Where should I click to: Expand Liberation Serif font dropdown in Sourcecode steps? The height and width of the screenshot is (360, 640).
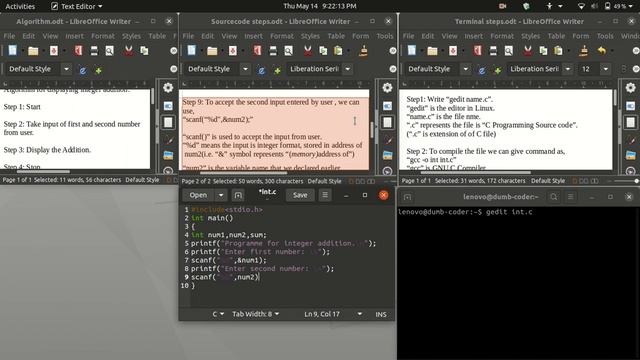(348, 69)
